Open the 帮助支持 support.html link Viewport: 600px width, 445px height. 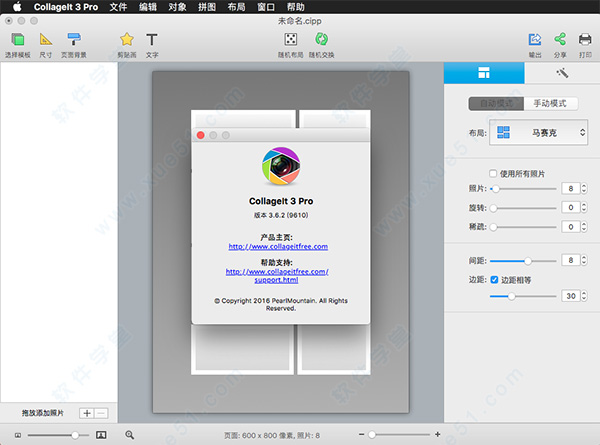pyautogui.click(x=277, y=275)
